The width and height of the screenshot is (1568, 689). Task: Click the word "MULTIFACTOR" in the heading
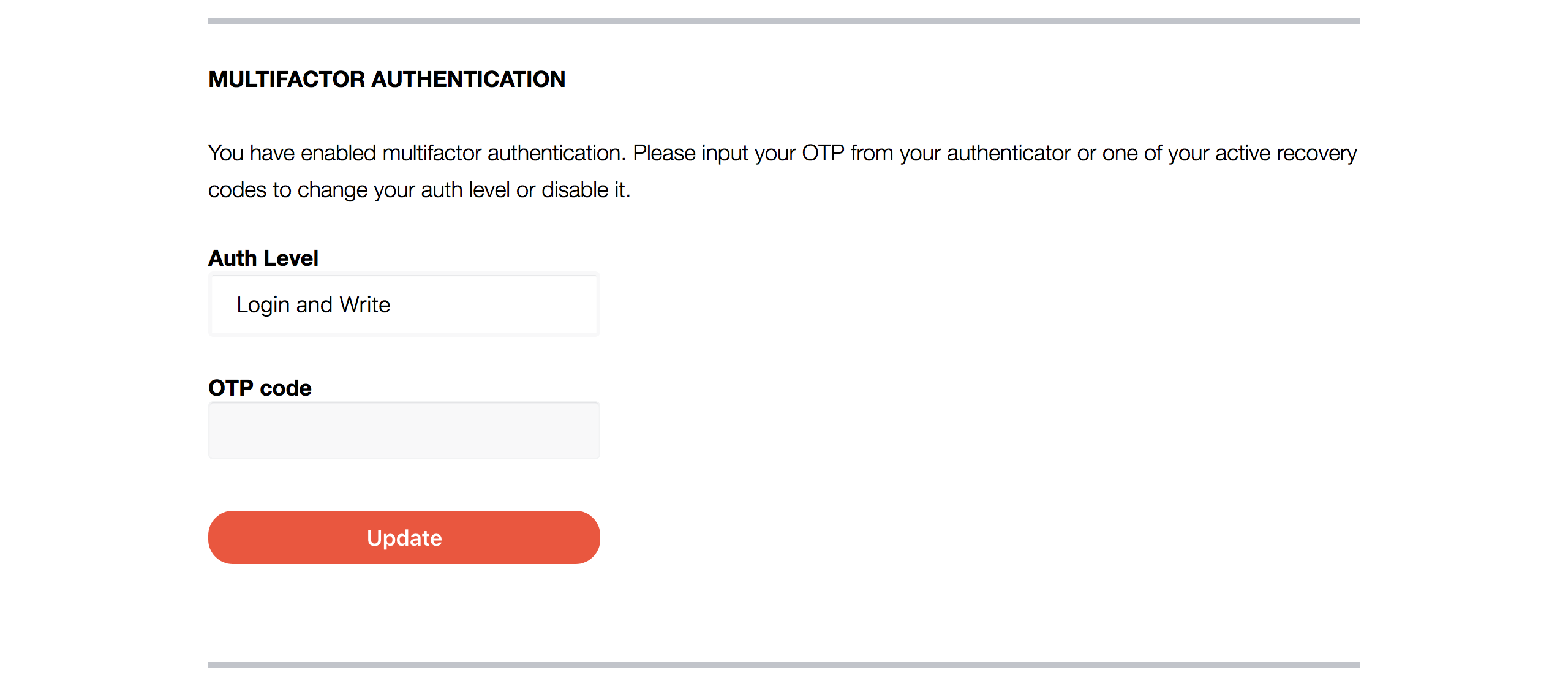coord(287,79)
